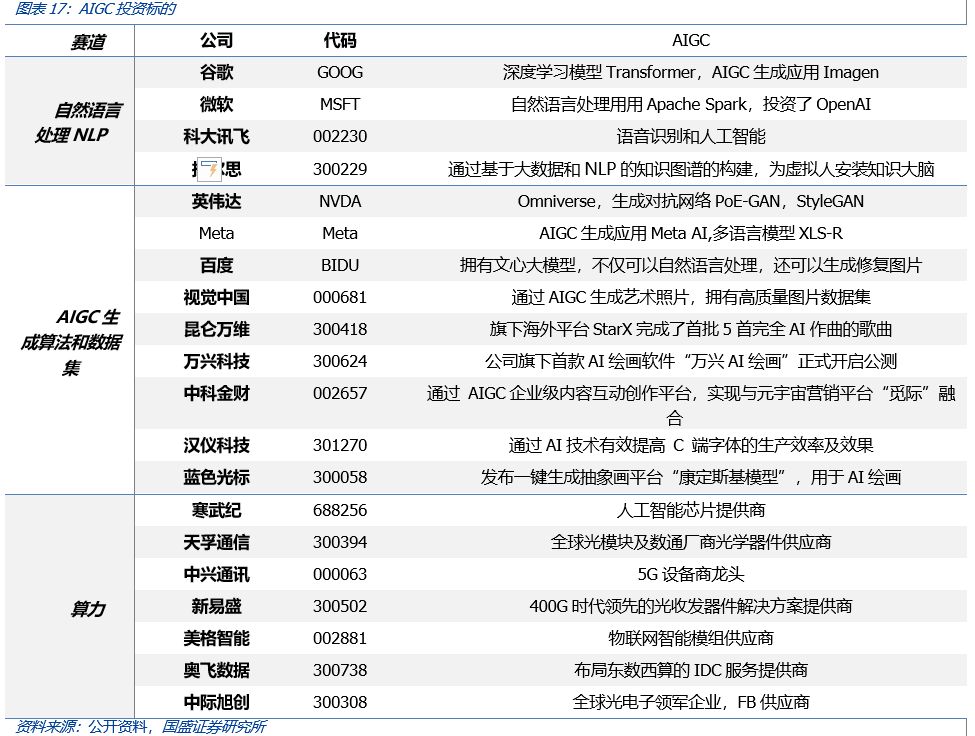The width and height of the screenshot is (975, 736).
Task: Select the 视觉中国 company name
Action: click(x=216, y=298)
